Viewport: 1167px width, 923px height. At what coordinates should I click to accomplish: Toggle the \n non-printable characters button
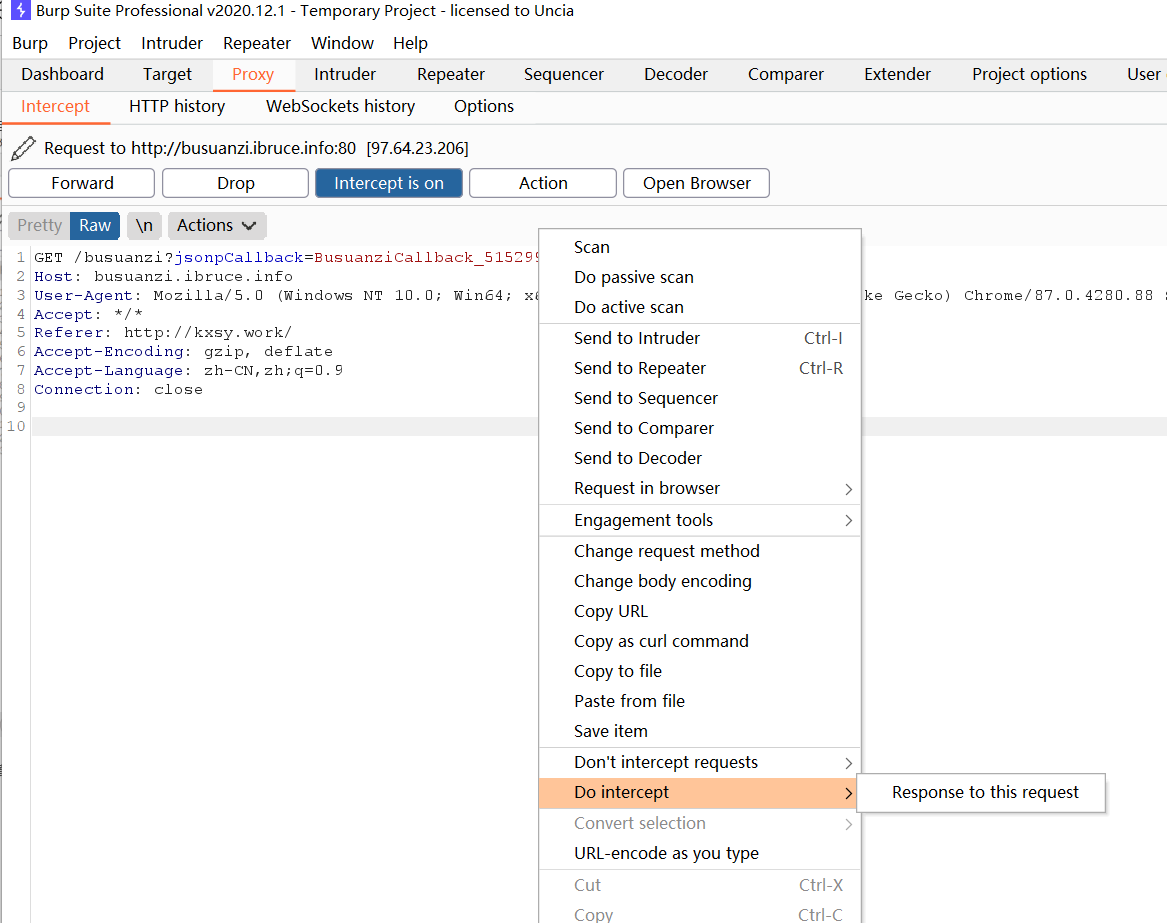144,226
